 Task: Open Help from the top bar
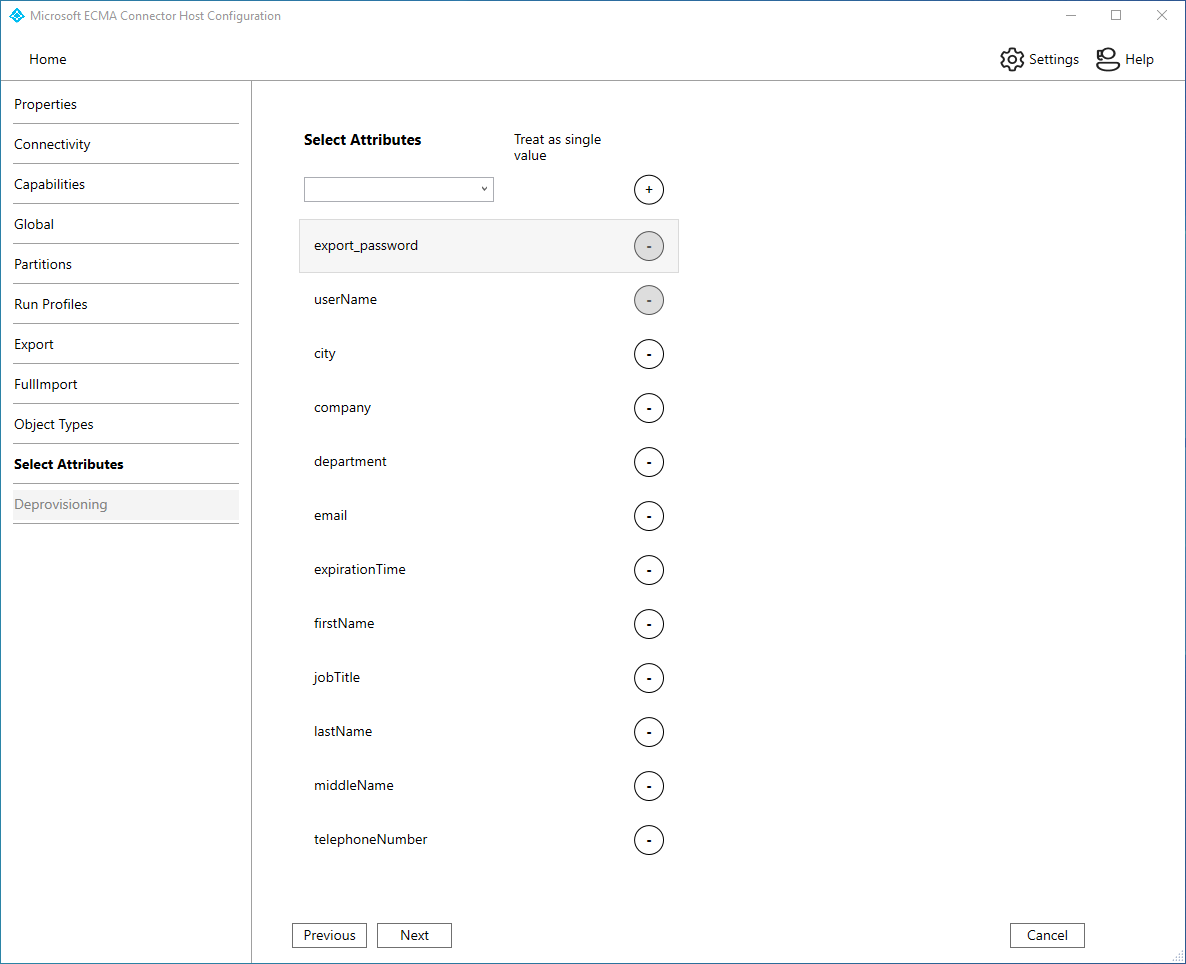click(x=1125, y=59)
